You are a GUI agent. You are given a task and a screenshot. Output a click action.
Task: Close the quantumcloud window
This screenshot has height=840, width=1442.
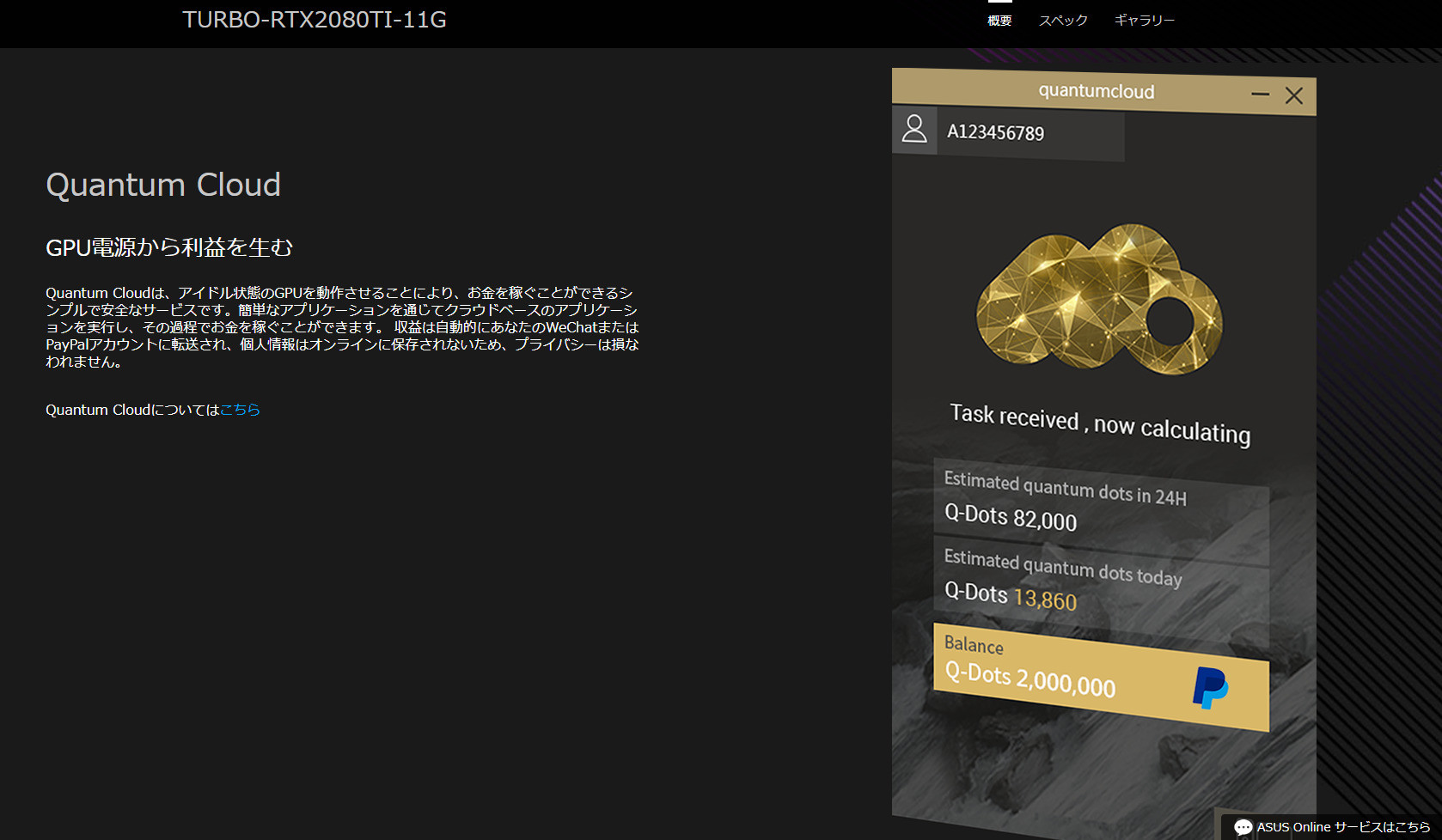click(1294, 95)
